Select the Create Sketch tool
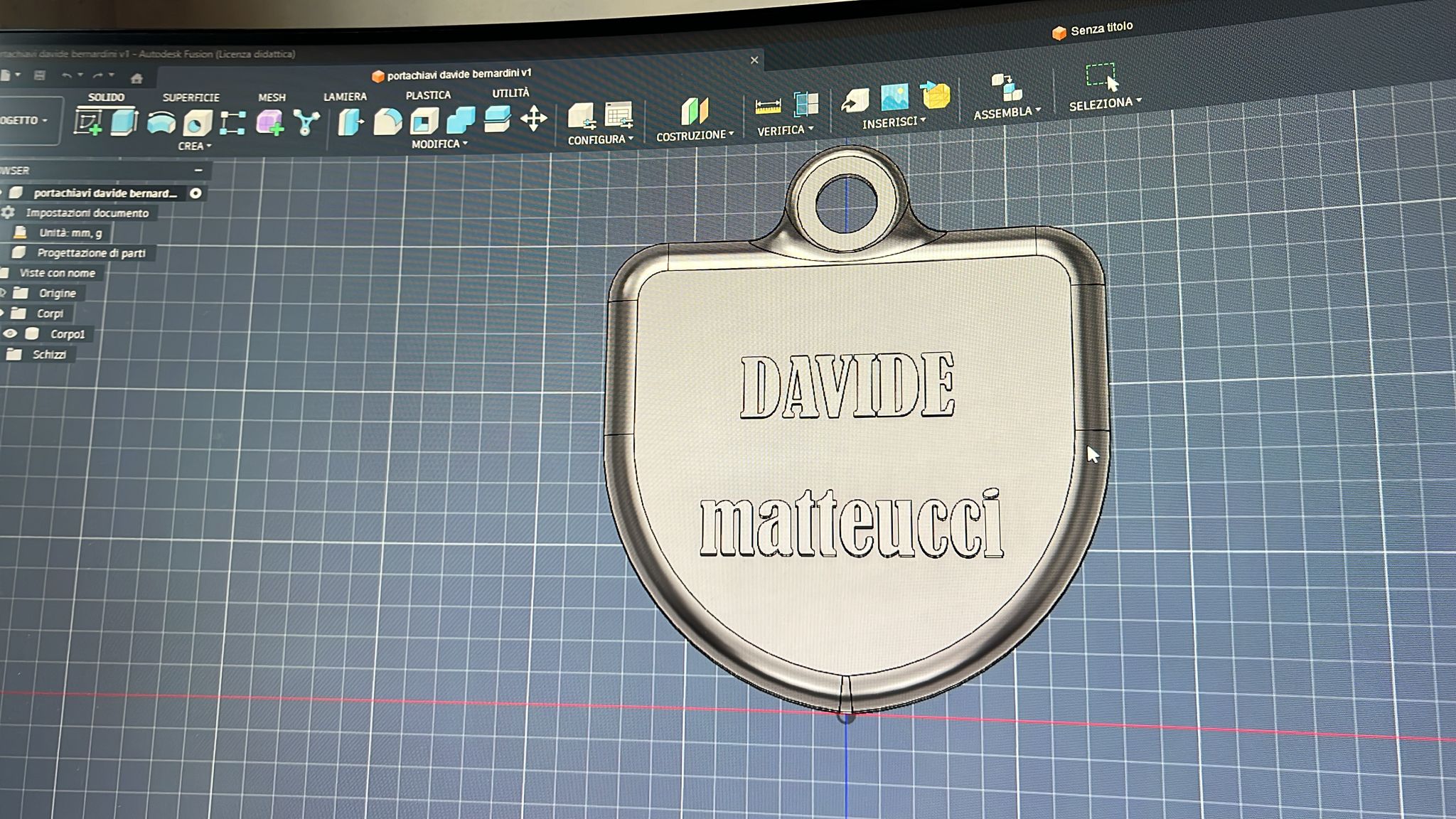This screenshot has width=1456, height=819. click(x=88, y=122)
